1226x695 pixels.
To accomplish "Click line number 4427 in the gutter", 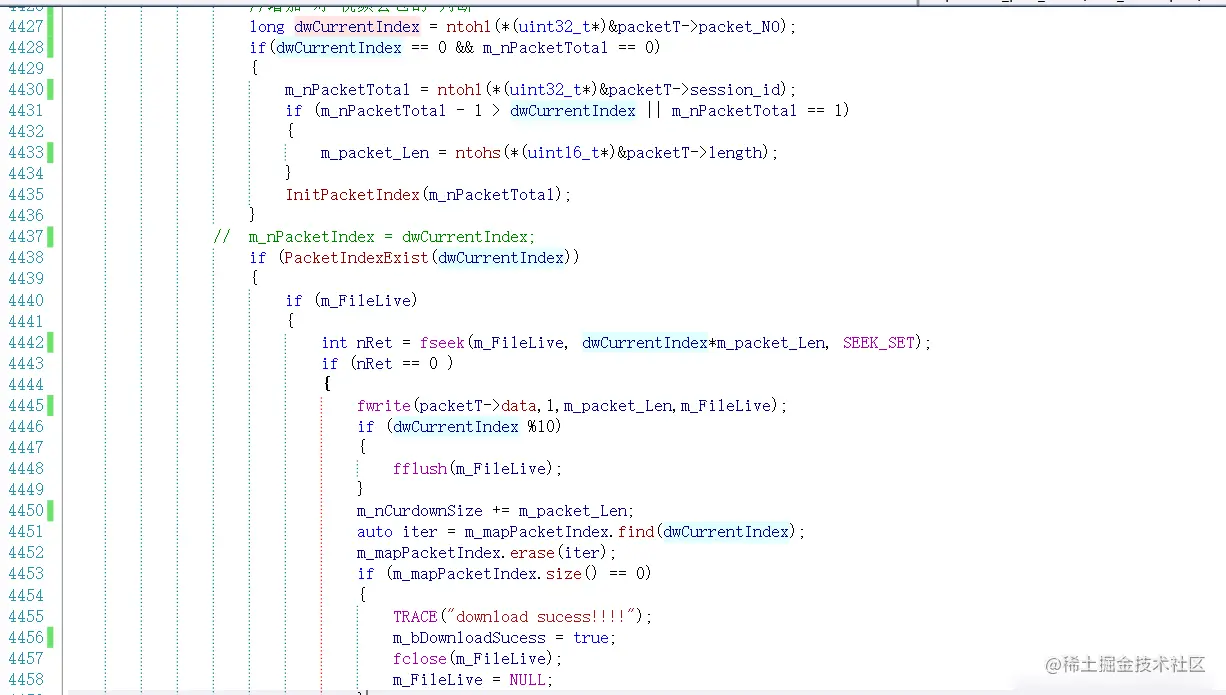I will [26, 27].
